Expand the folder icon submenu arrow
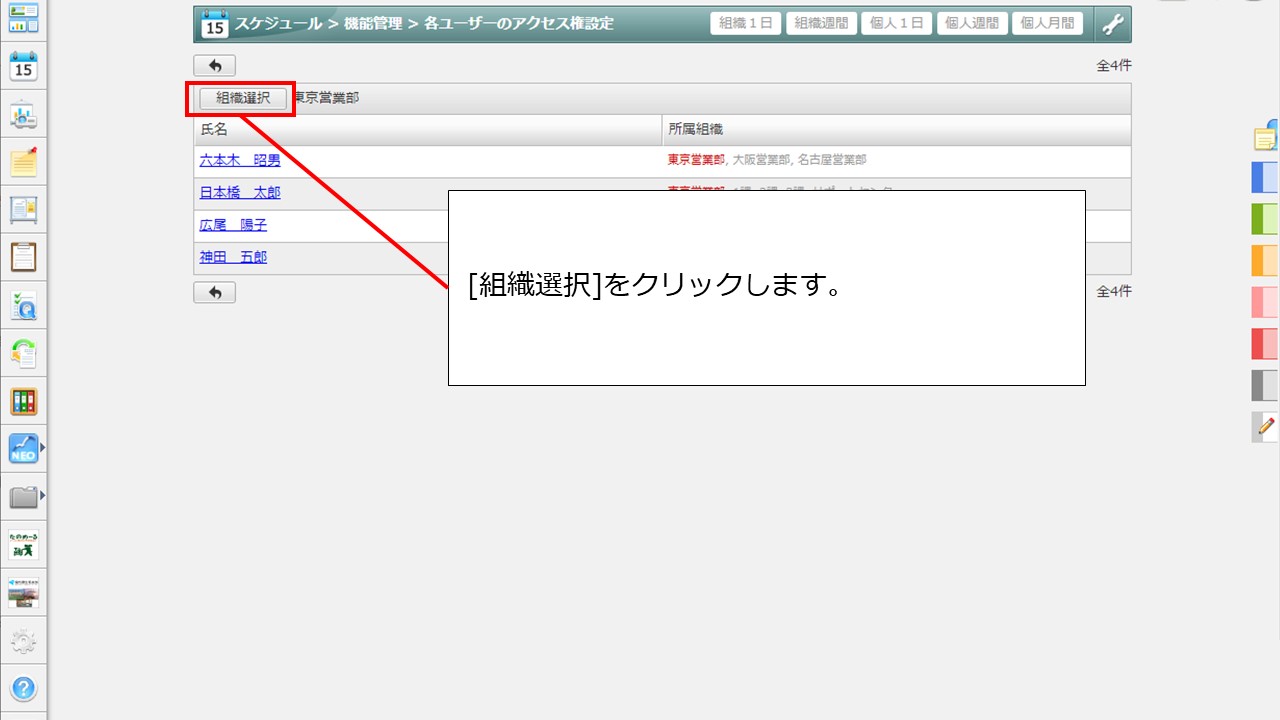 click(x=42, y=495)
